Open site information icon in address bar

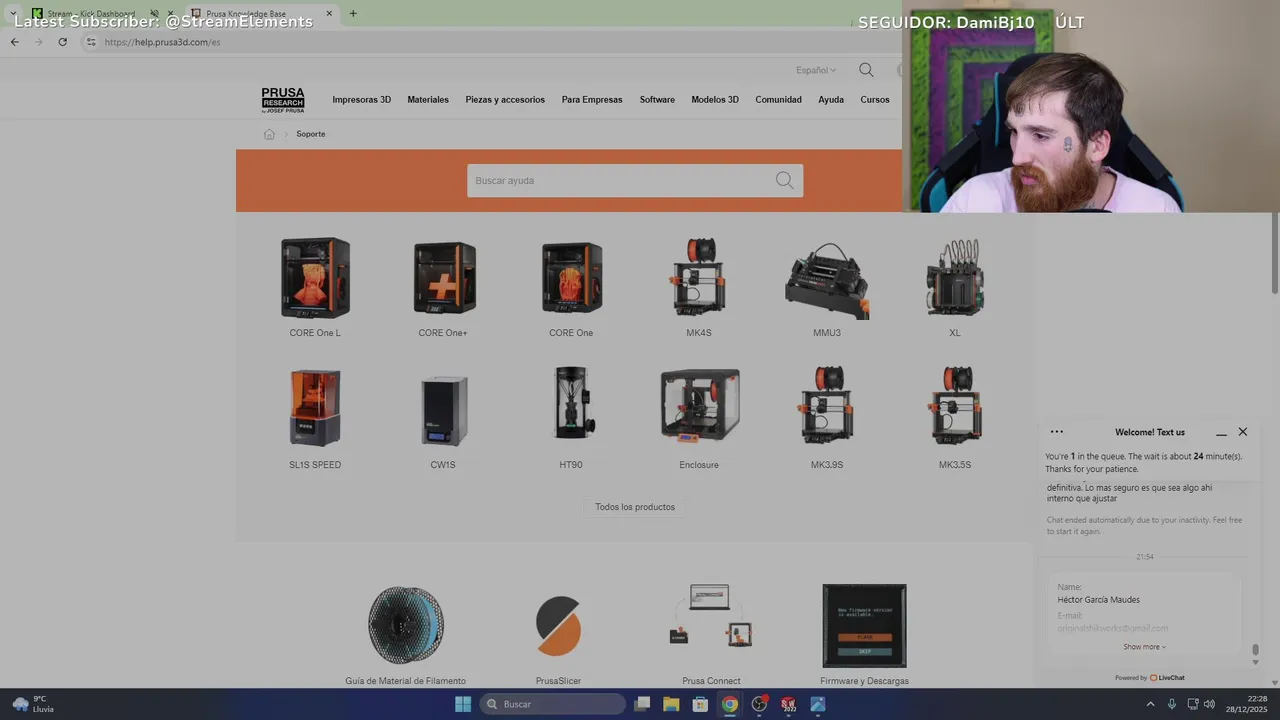point(90,42)
